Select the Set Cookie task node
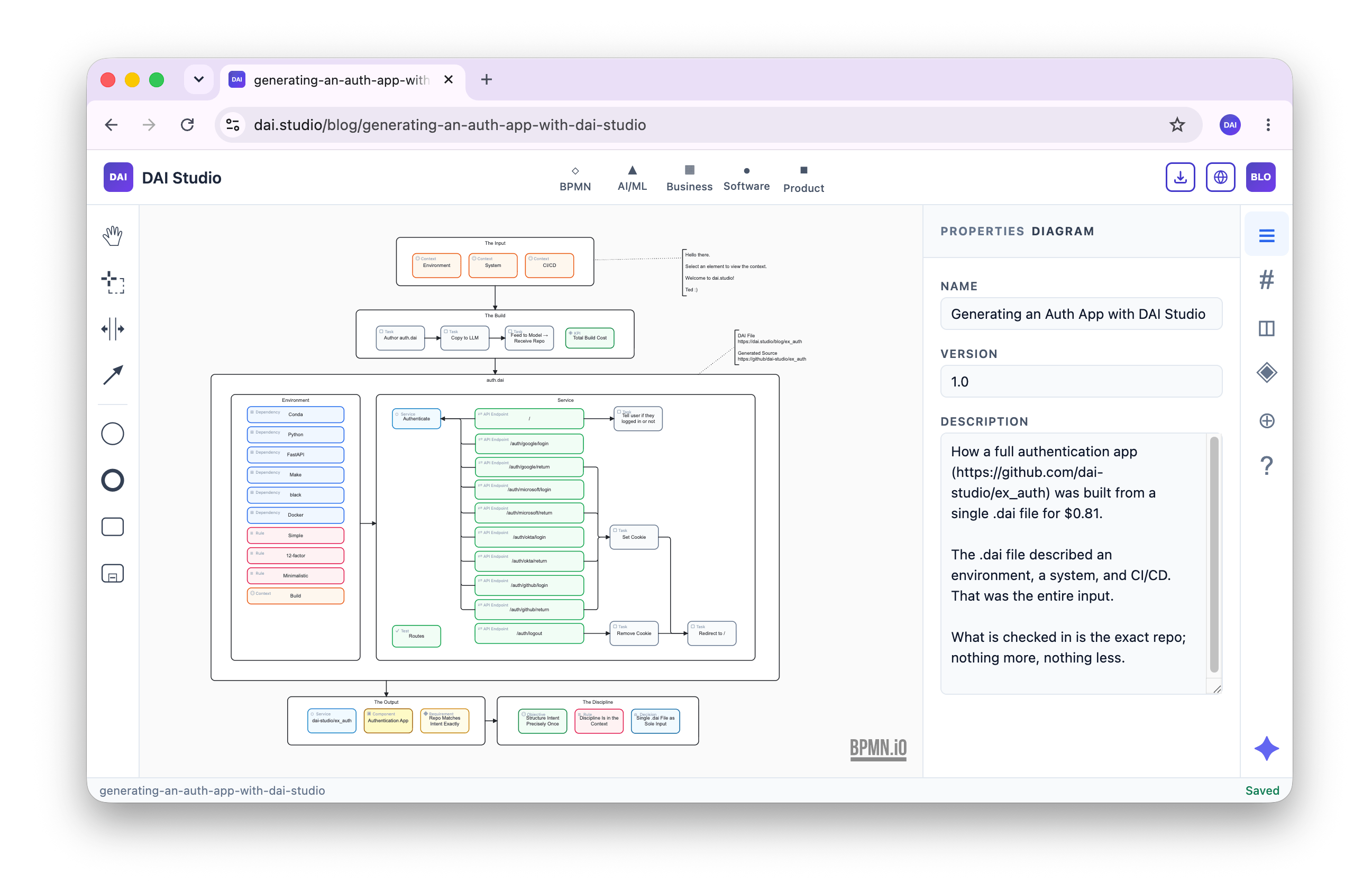 (x=634, y=537)
